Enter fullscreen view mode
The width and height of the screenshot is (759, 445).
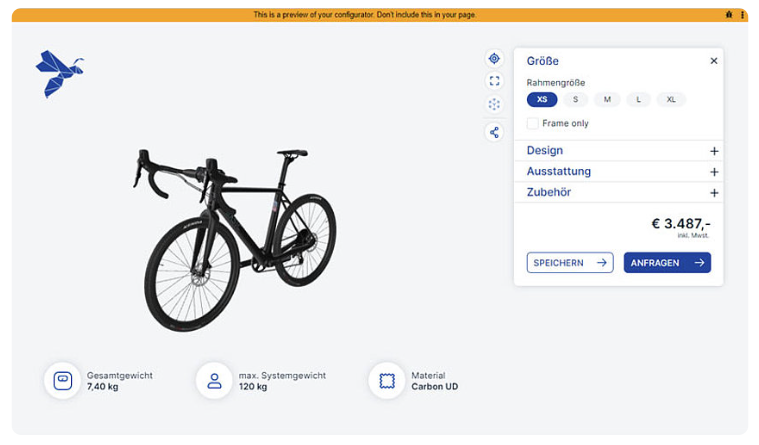pyautogui.click(x=494, y=81)
